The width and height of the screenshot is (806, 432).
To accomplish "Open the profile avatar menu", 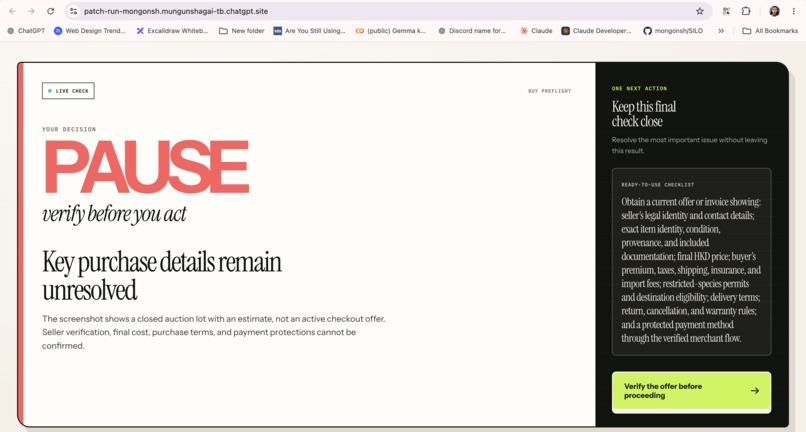I will pyautogui.click(x=774, y=11).
